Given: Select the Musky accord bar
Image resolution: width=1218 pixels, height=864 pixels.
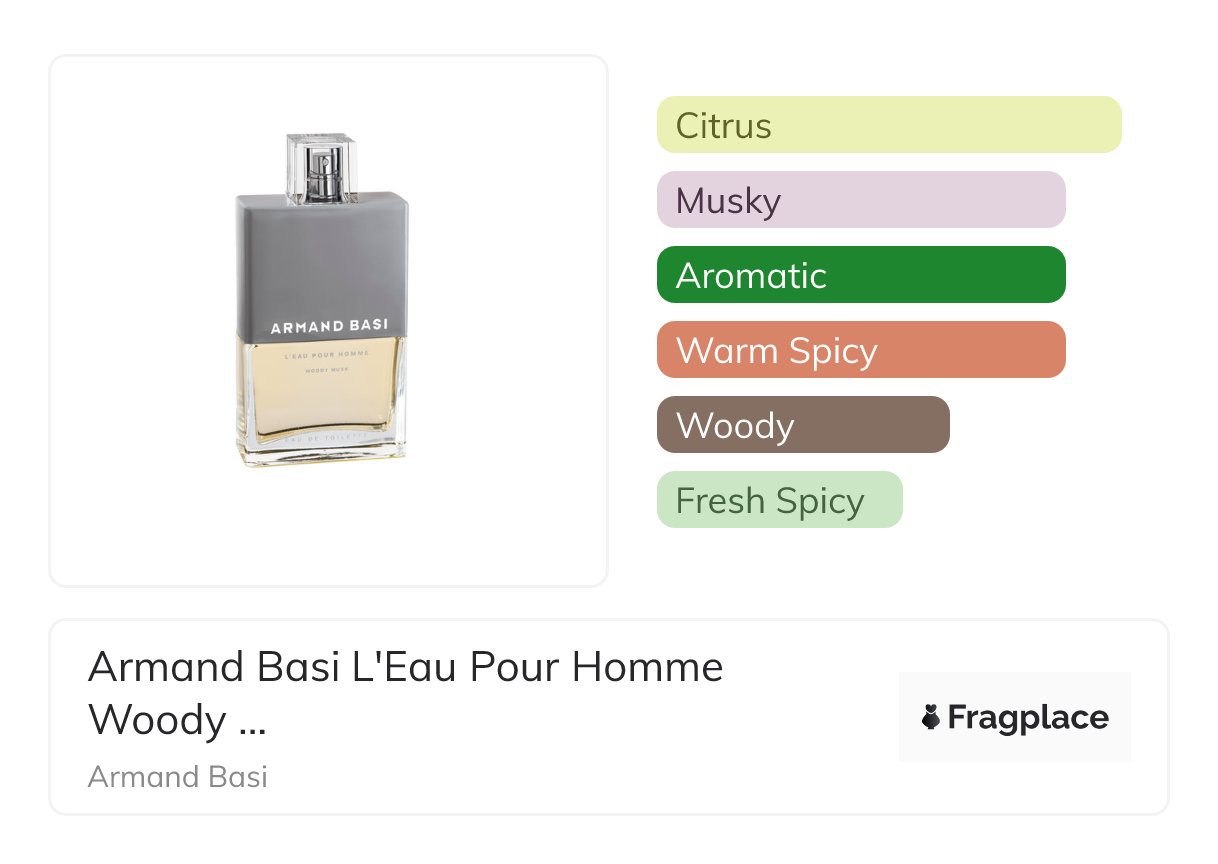Looking at the screenshot, I should coord(860,200).
